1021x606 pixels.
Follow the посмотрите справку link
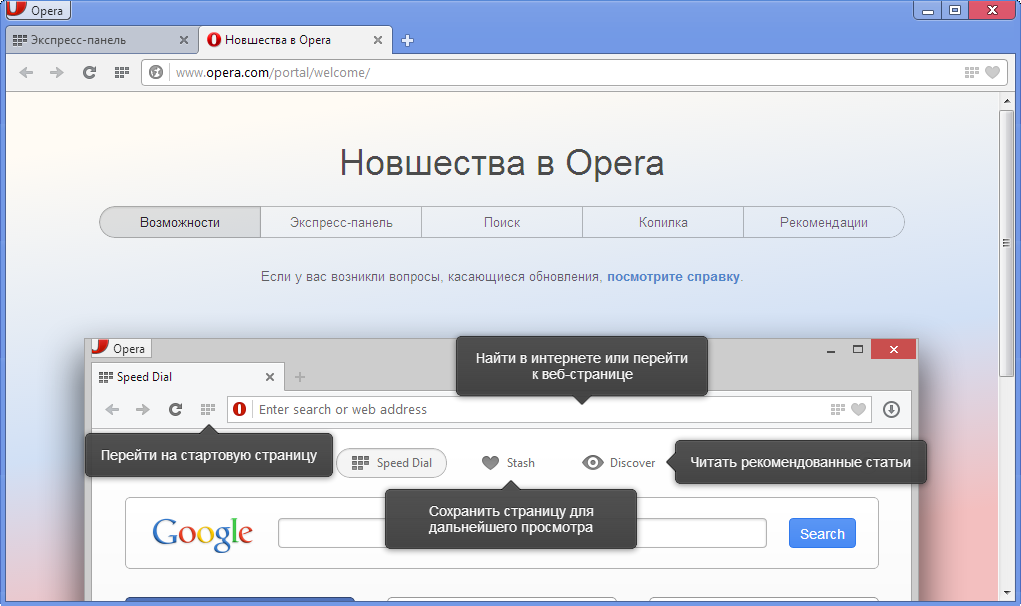coord(673,277)
